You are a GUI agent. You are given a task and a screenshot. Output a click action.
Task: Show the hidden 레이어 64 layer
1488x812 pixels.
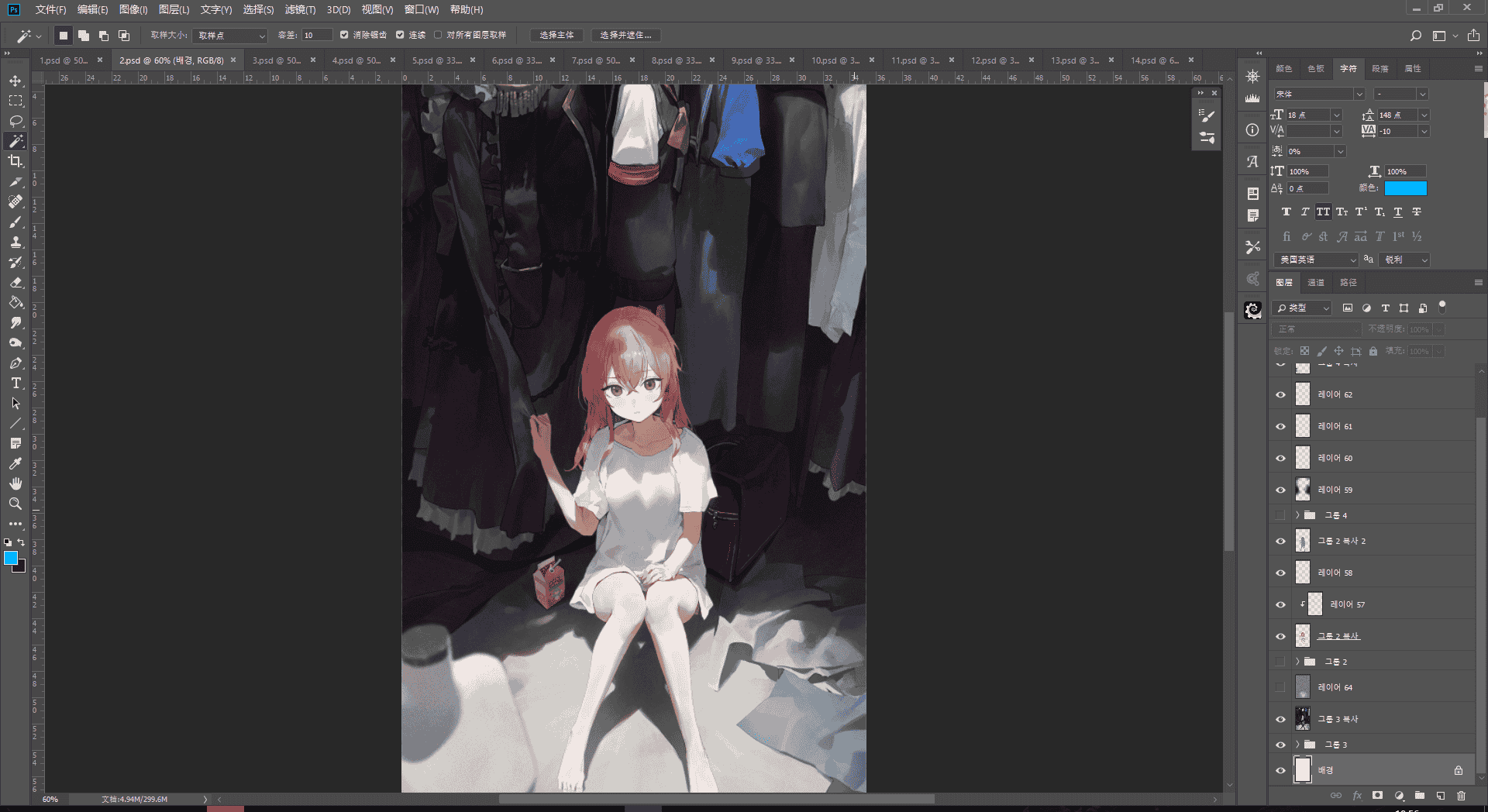[1280, 687]
